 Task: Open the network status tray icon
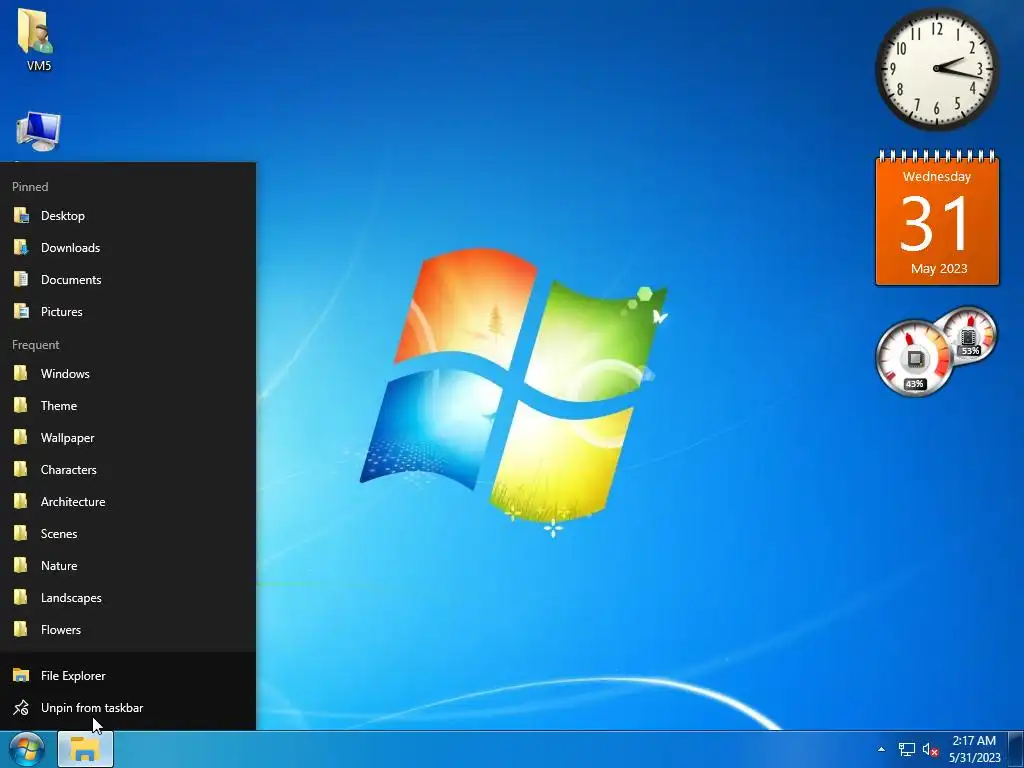(x=906, y=750)
